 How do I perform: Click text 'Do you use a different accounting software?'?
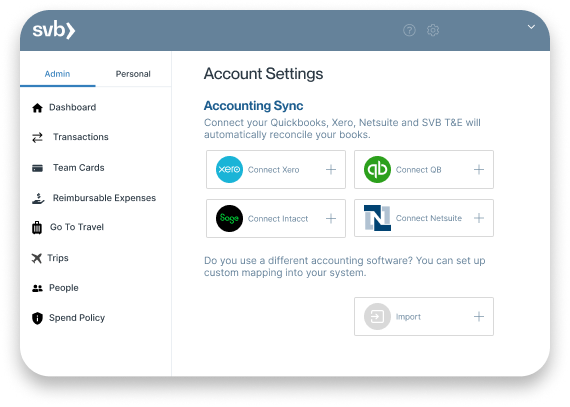(308, 261)
